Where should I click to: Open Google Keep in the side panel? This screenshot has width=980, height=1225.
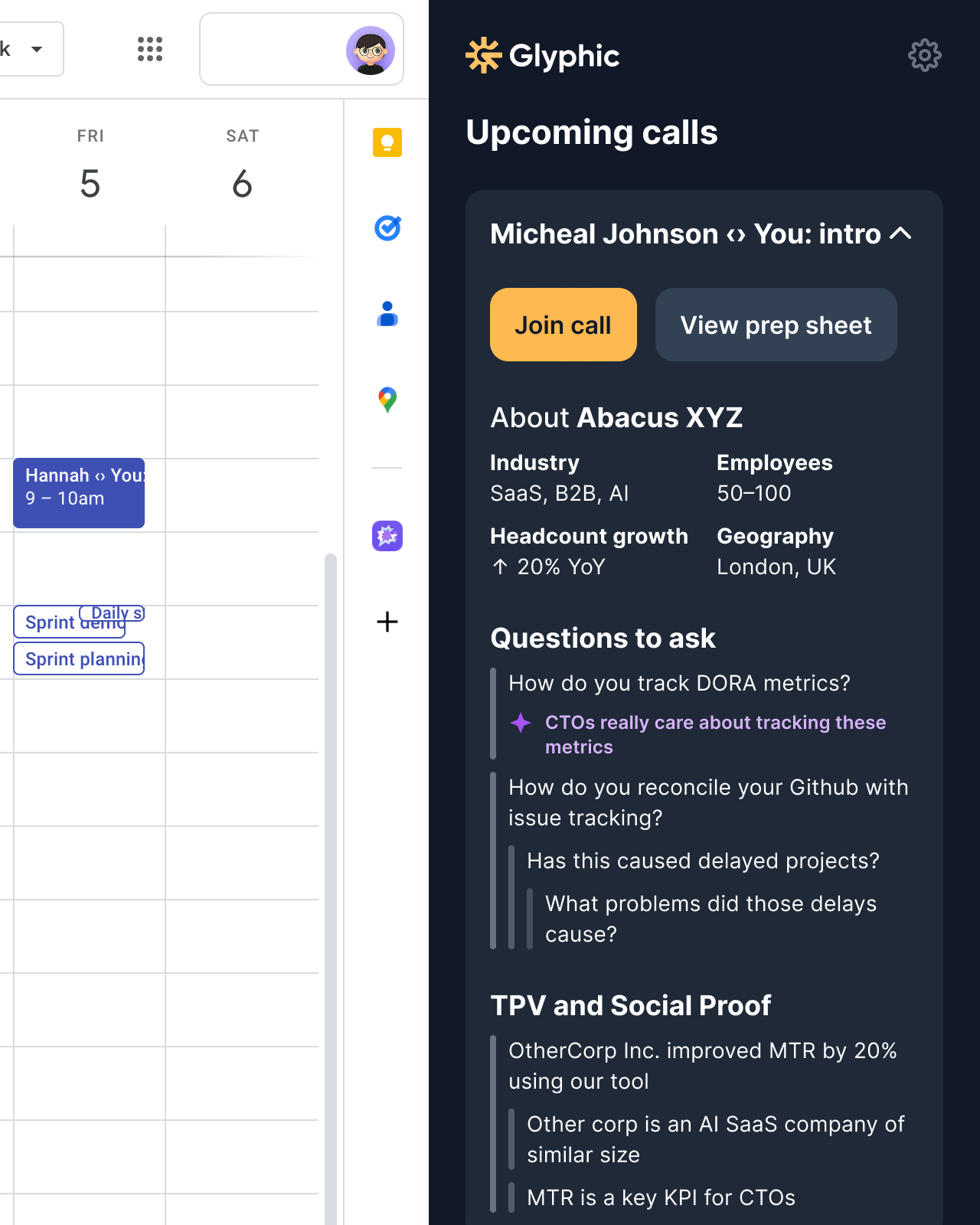click(387, 142)
